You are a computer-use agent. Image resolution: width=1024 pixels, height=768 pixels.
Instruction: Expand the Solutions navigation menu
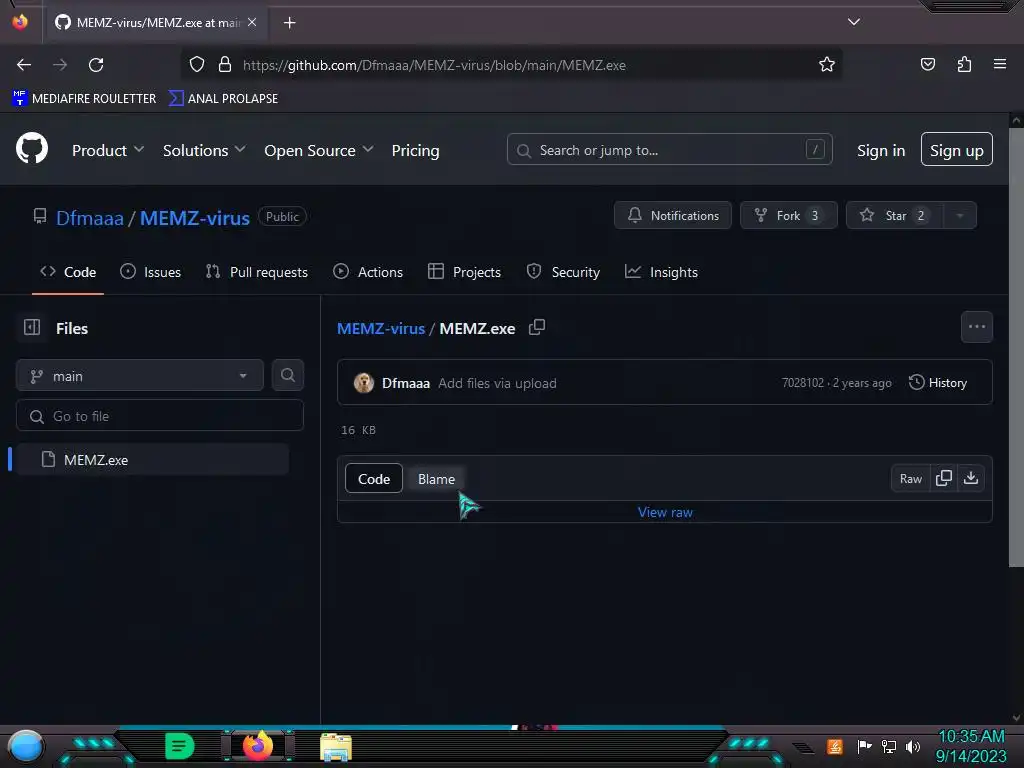[x=204, y=150]
